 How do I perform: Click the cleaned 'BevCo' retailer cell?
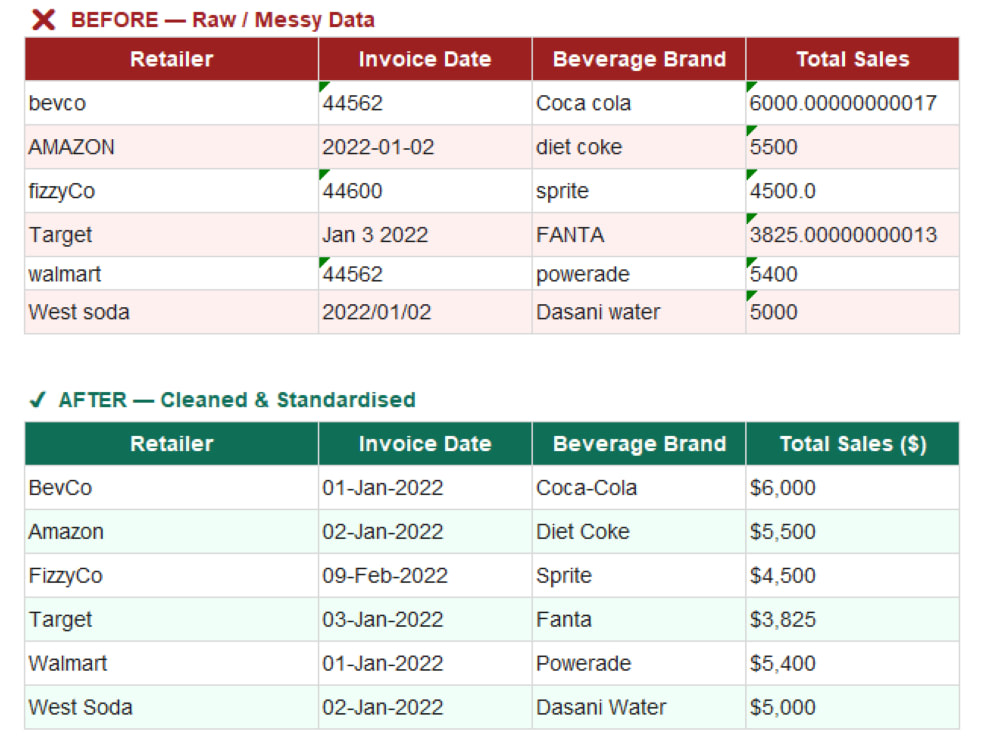(172, 488)
